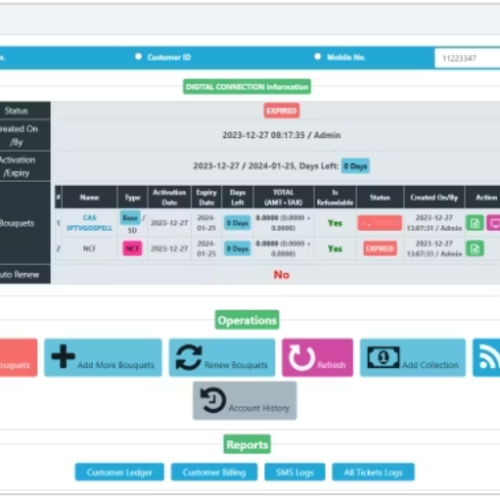Viewport: 500px width, 500px height.
Task: Click the TOTAL (AMT+TAX) column header
Action: pos(283,197)
